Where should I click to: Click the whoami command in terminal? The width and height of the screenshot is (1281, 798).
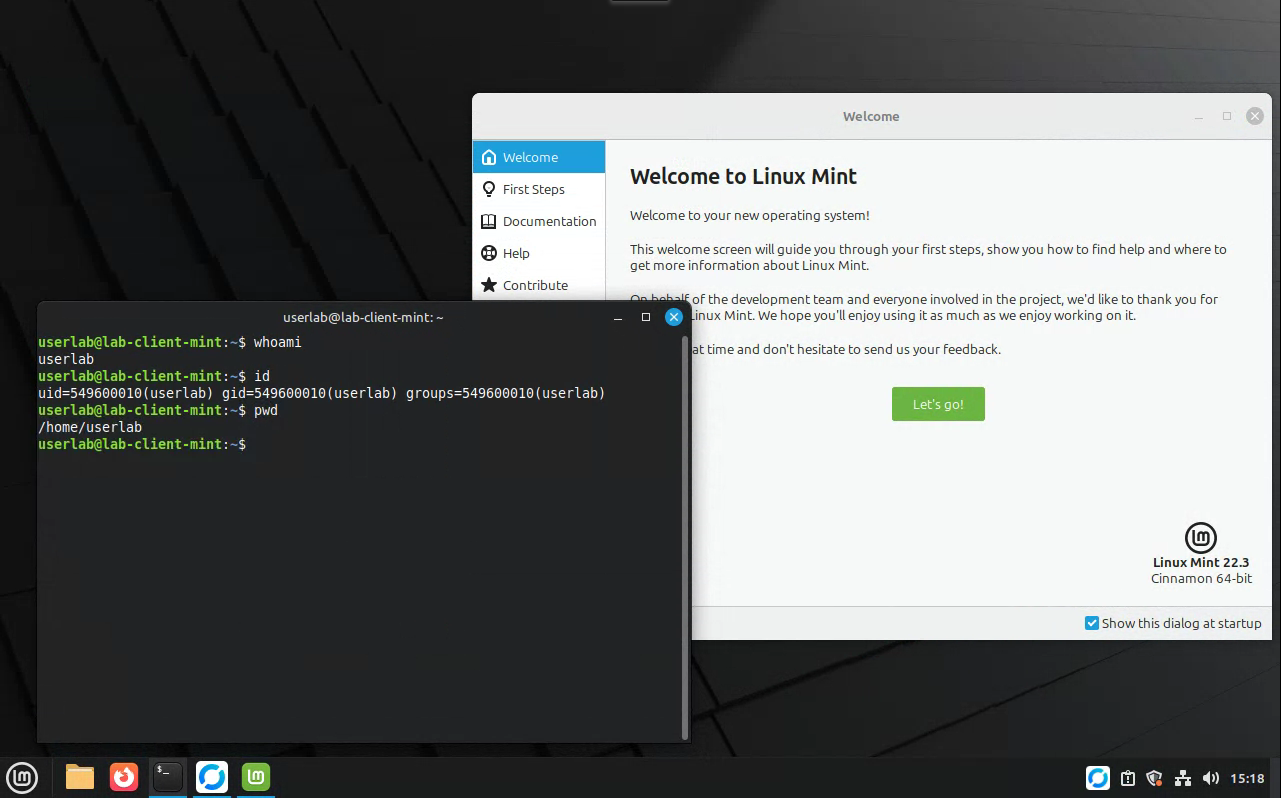click(x=277, y=342)
